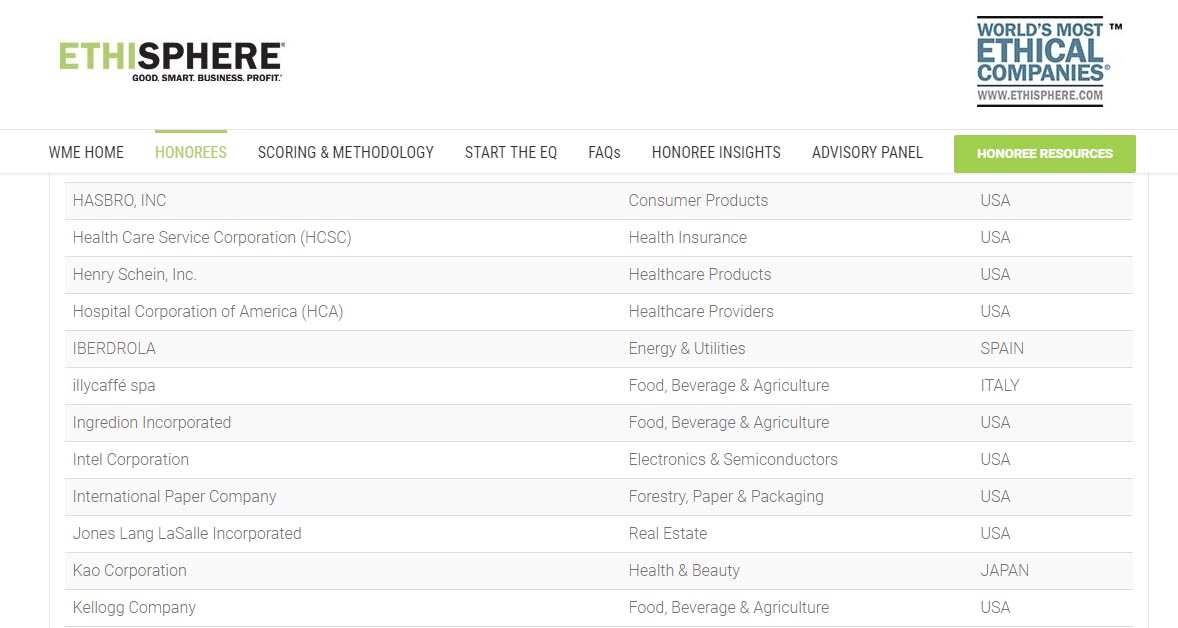Click Jones Lang LaSalle Incorporated row

coord(186,534)
